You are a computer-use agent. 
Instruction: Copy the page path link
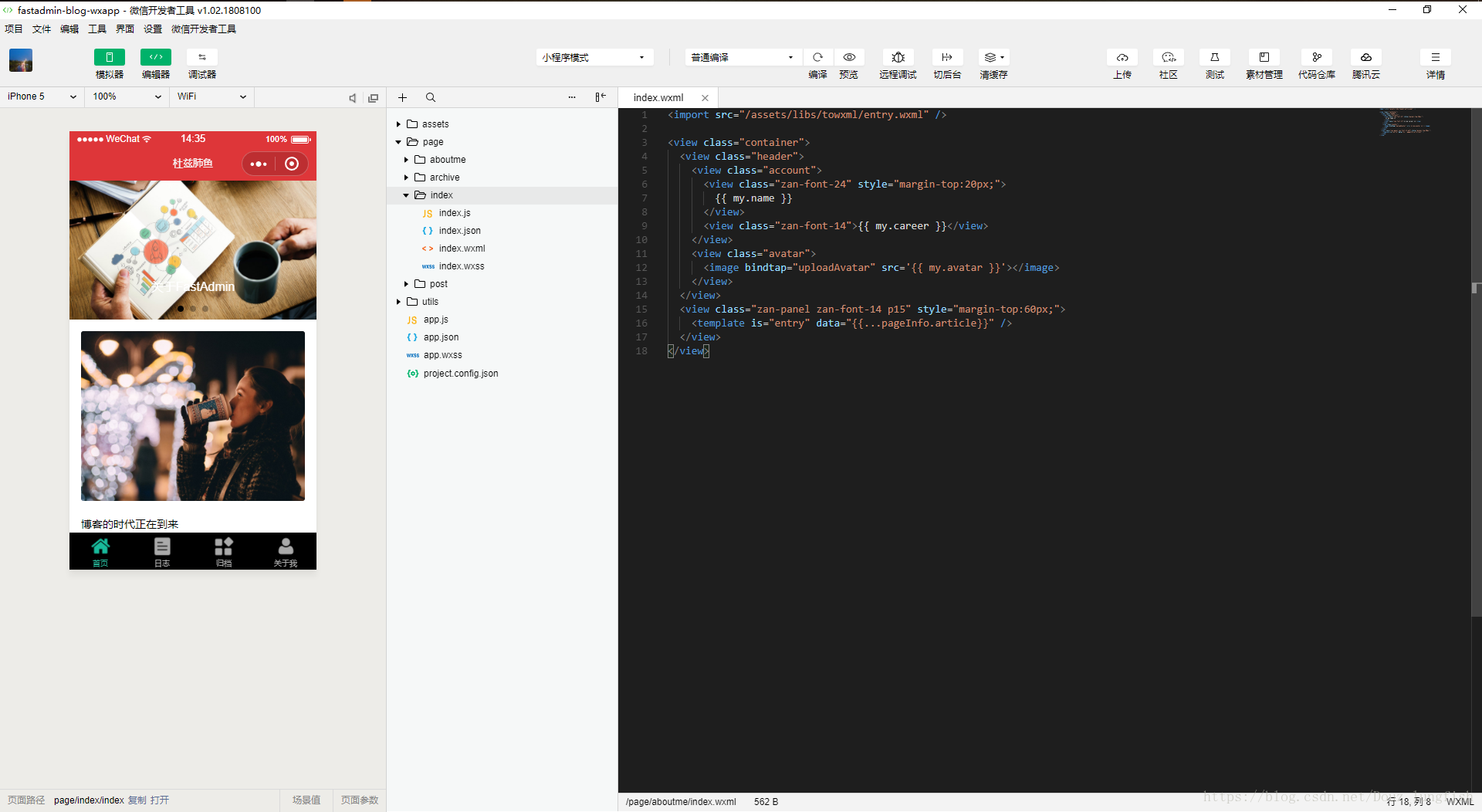137,800
